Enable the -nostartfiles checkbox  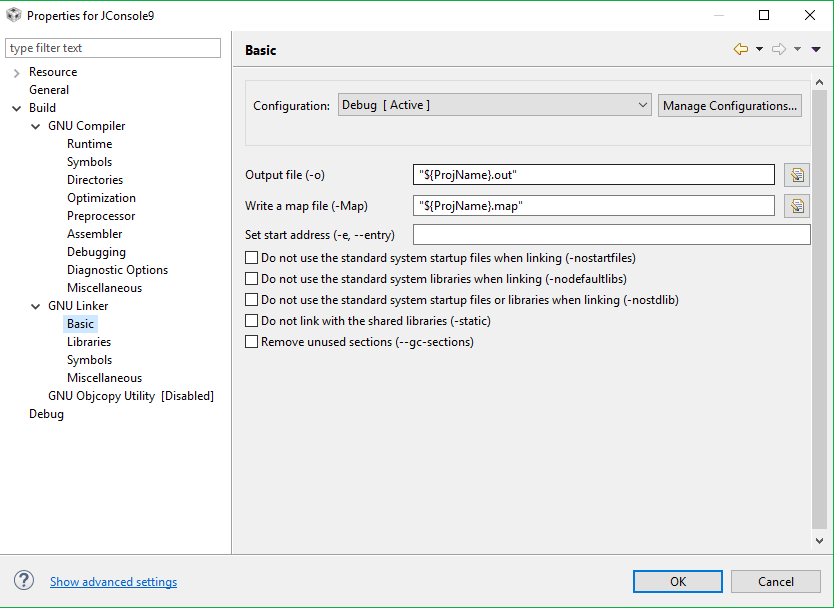[252, 258]
